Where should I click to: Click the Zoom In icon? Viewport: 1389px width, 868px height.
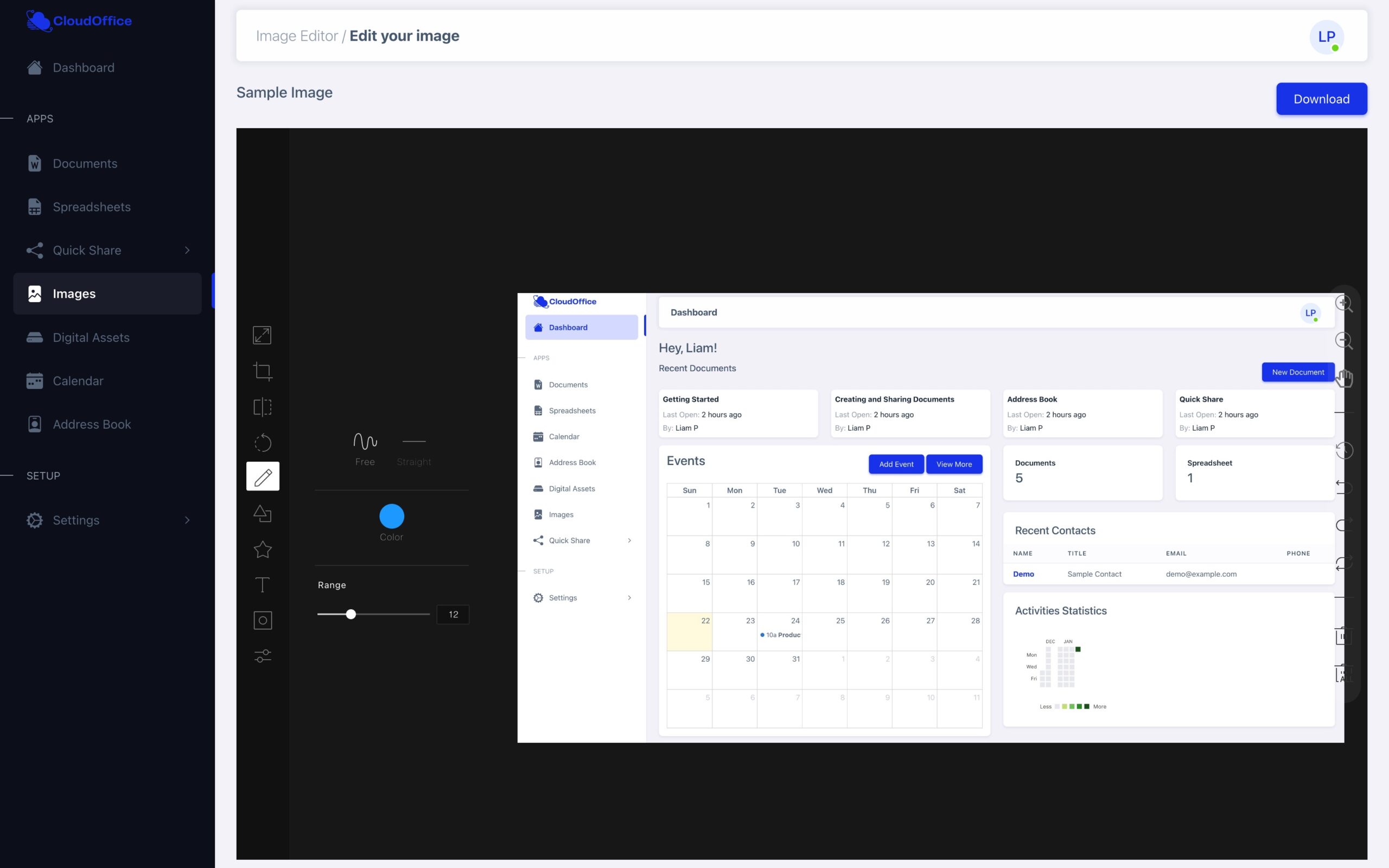pos(1345,304)
